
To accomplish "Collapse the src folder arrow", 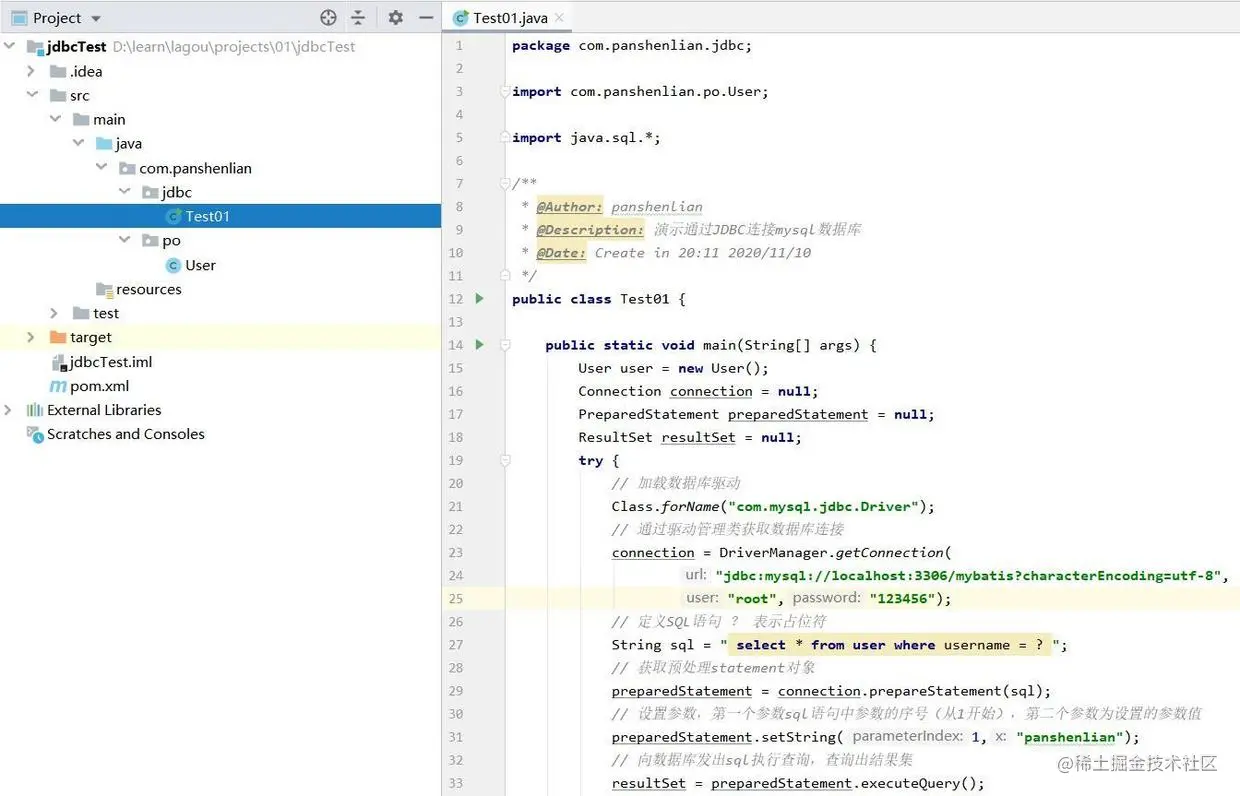I will (x=31, y=95).
